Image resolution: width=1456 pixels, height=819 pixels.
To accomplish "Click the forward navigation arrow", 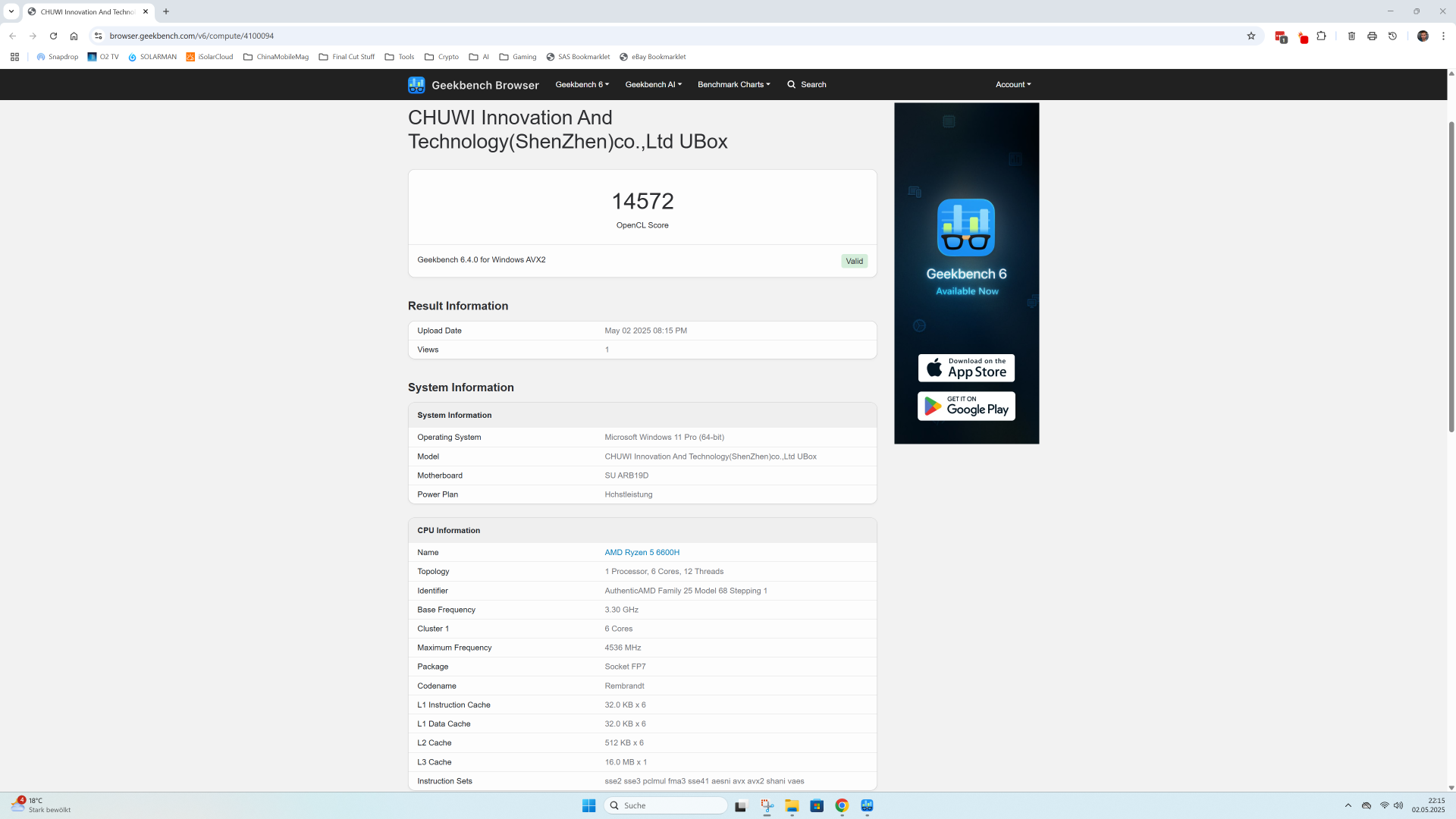I will pos(33,36).
